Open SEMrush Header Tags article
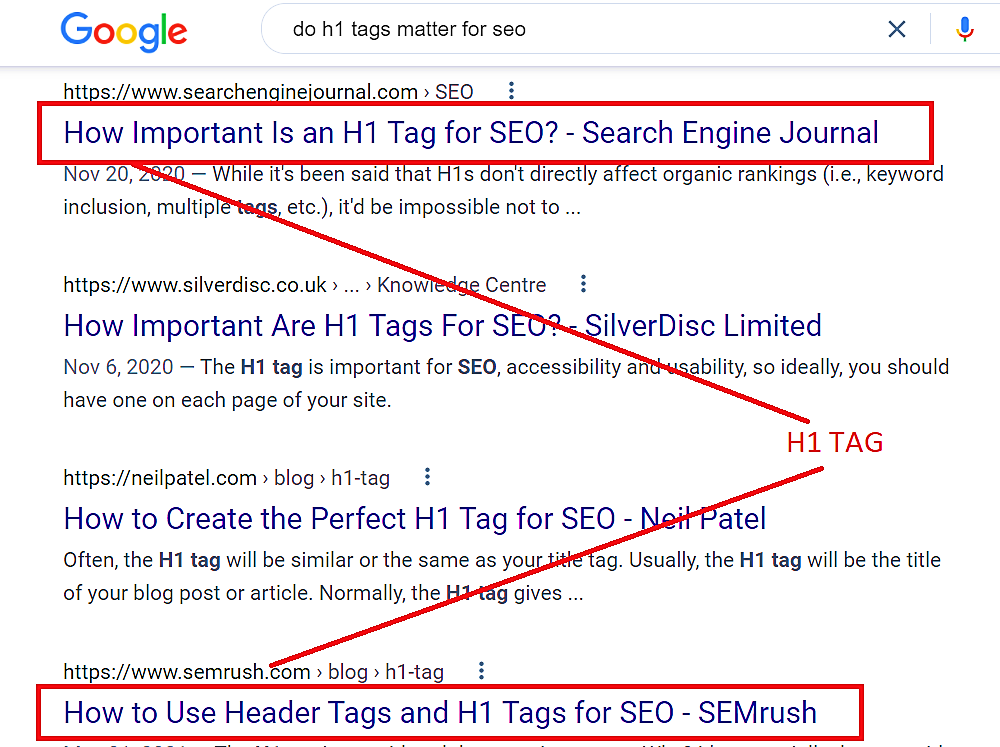Image resolution: width=1000 pixels, height=747 pixels. (x=440, y=713)
